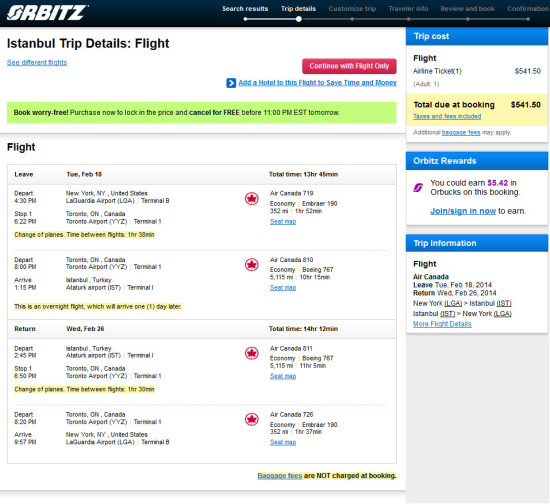
Task: Click Air Canada logo for flight 810
Action: (x=251, y=265)
